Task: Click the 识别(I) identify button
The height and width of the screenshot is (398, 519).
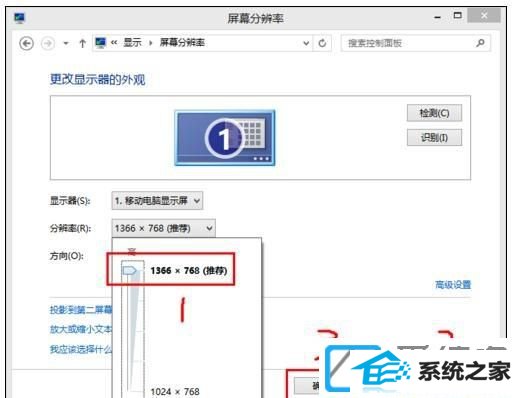Action: 434,137
